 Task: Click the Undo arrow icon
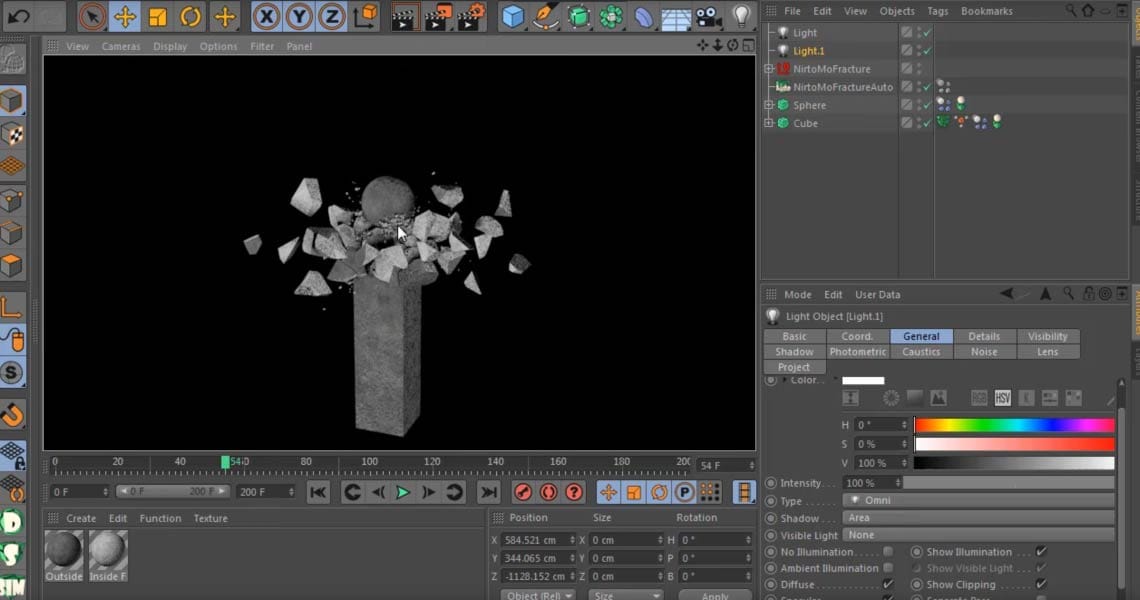coord(19,17)
